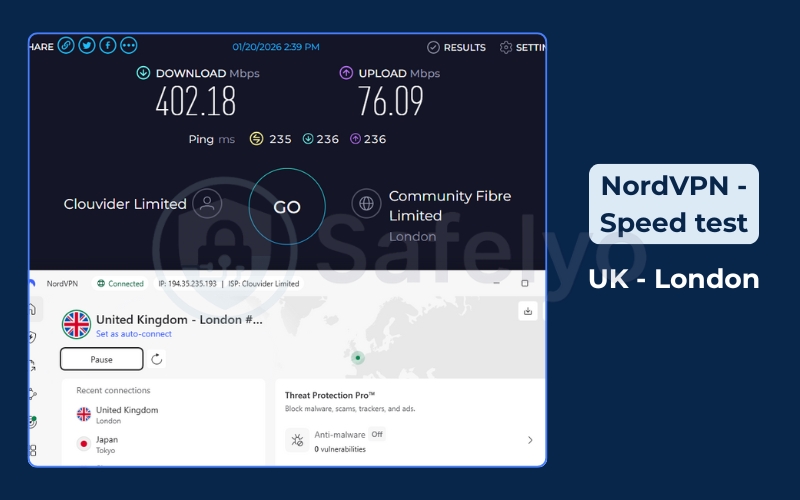Open more share options ellipsis icon
Screen dimensions: 800x500
[129, 45]
